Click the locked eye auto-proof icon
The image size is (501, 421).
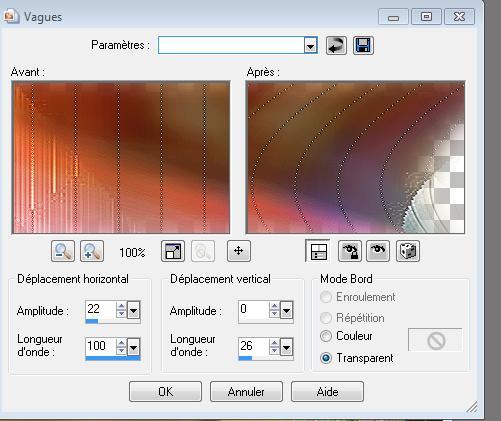[349, 251]
